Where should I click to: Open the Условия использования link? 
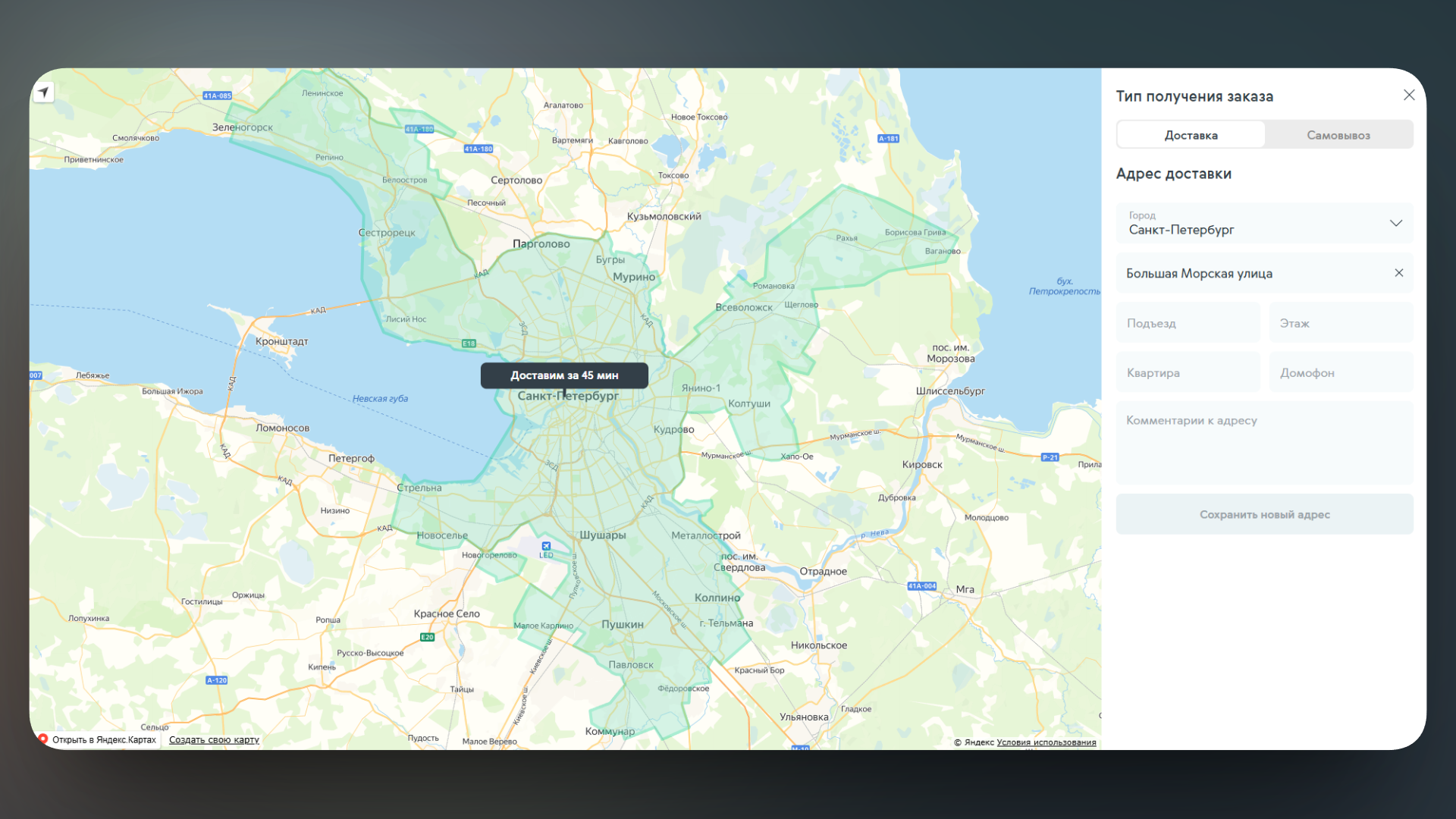click(1046, 742)
